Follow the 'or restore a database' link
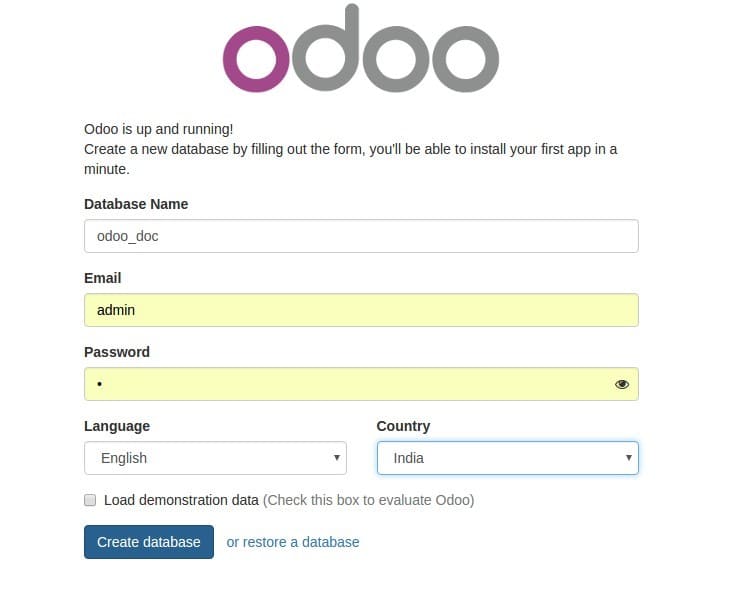This screenshot has height=611, width=744. click(293, 542)
